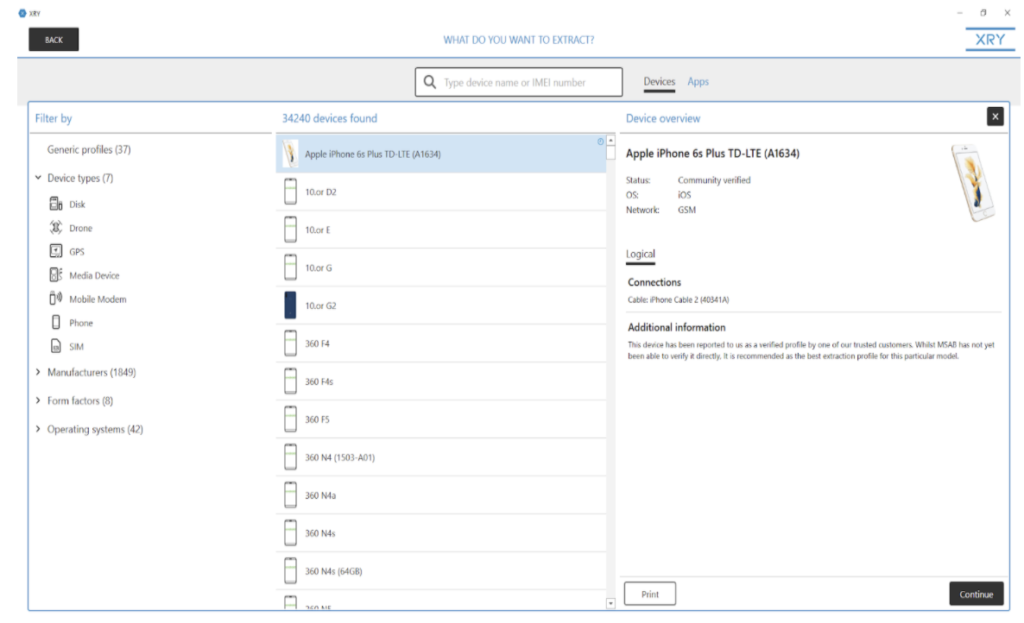Select the Drone filter label
This screenshot has width=1024, height=623.
[81, 228]
